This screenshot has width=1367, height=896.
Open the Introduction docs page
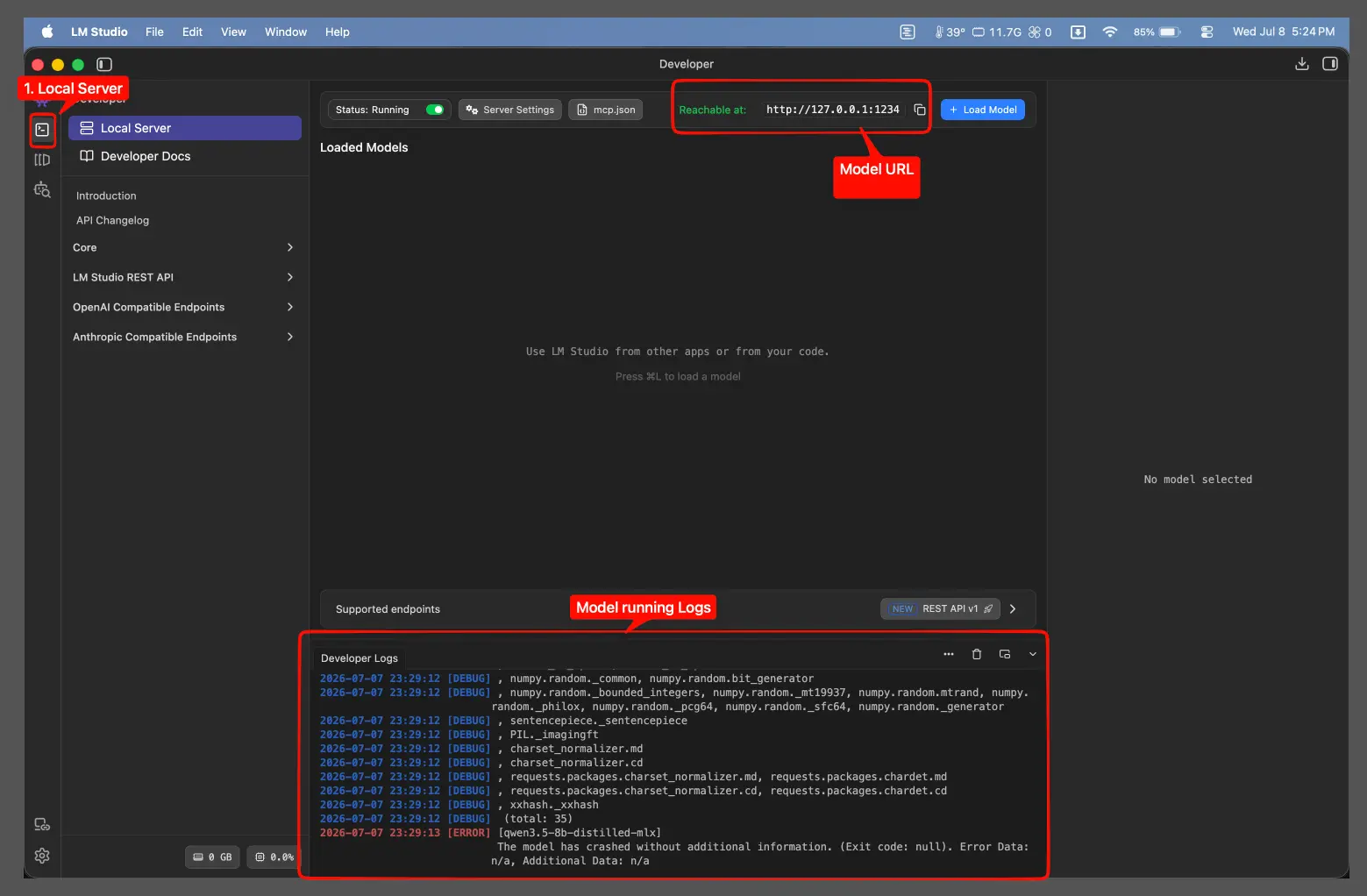pos(106,196)
